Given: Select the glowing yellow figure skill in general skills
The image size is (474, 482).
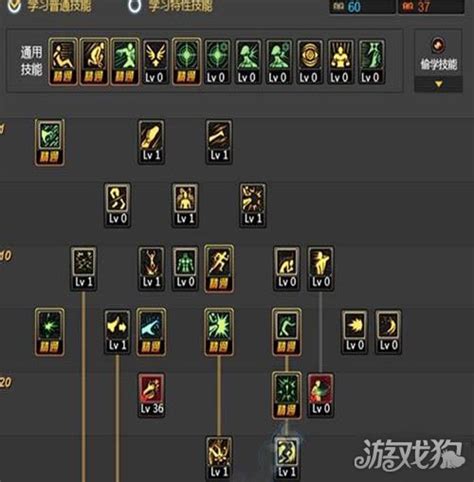Looking at the screenshot, I should coord(340,62).
